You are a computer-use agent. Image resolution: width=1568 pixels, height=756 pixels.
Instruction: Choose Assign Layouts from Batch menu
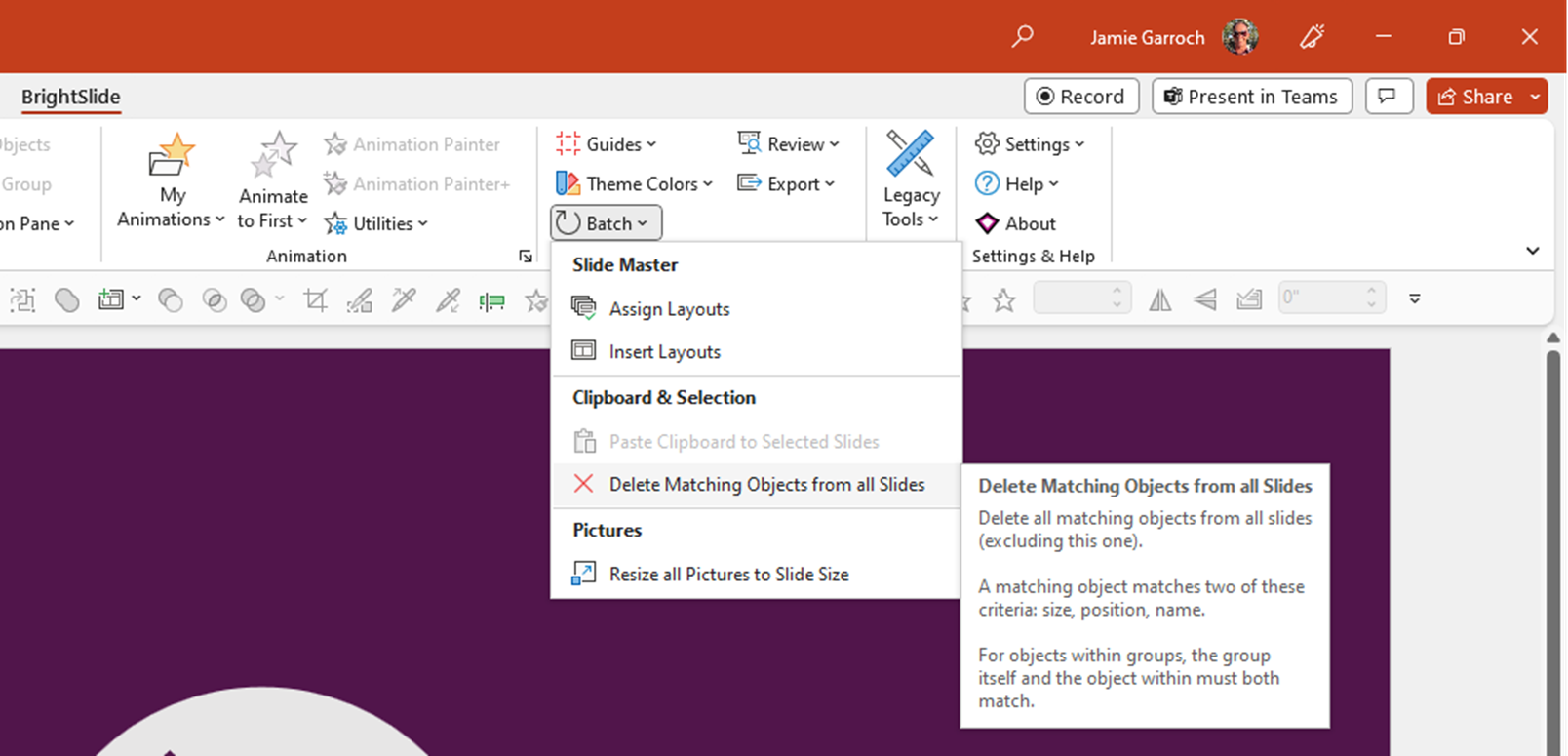point(756,309)
